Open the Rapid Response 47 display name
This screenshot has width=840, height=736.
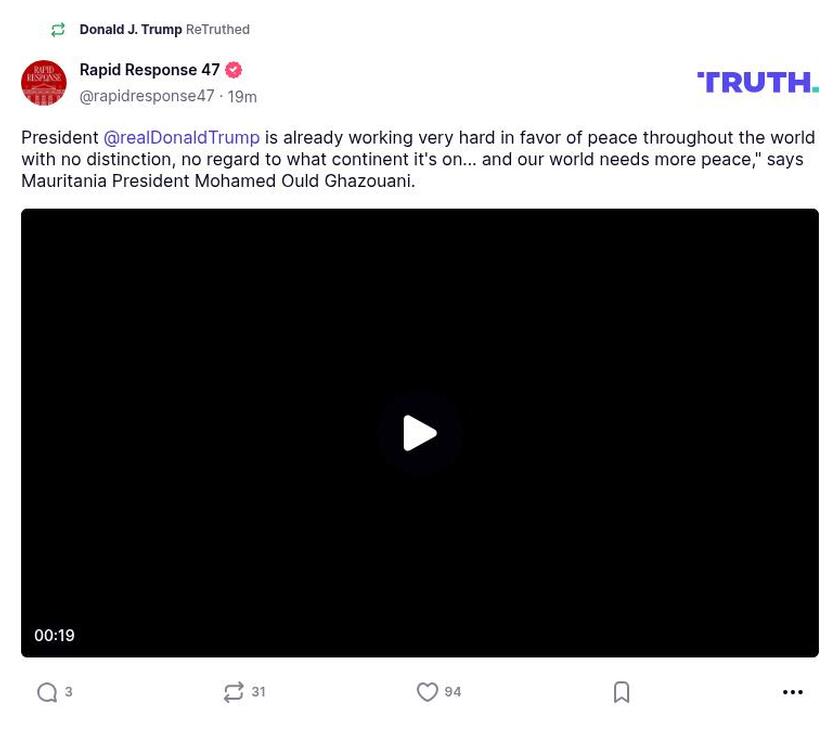(x=149, y=70)
